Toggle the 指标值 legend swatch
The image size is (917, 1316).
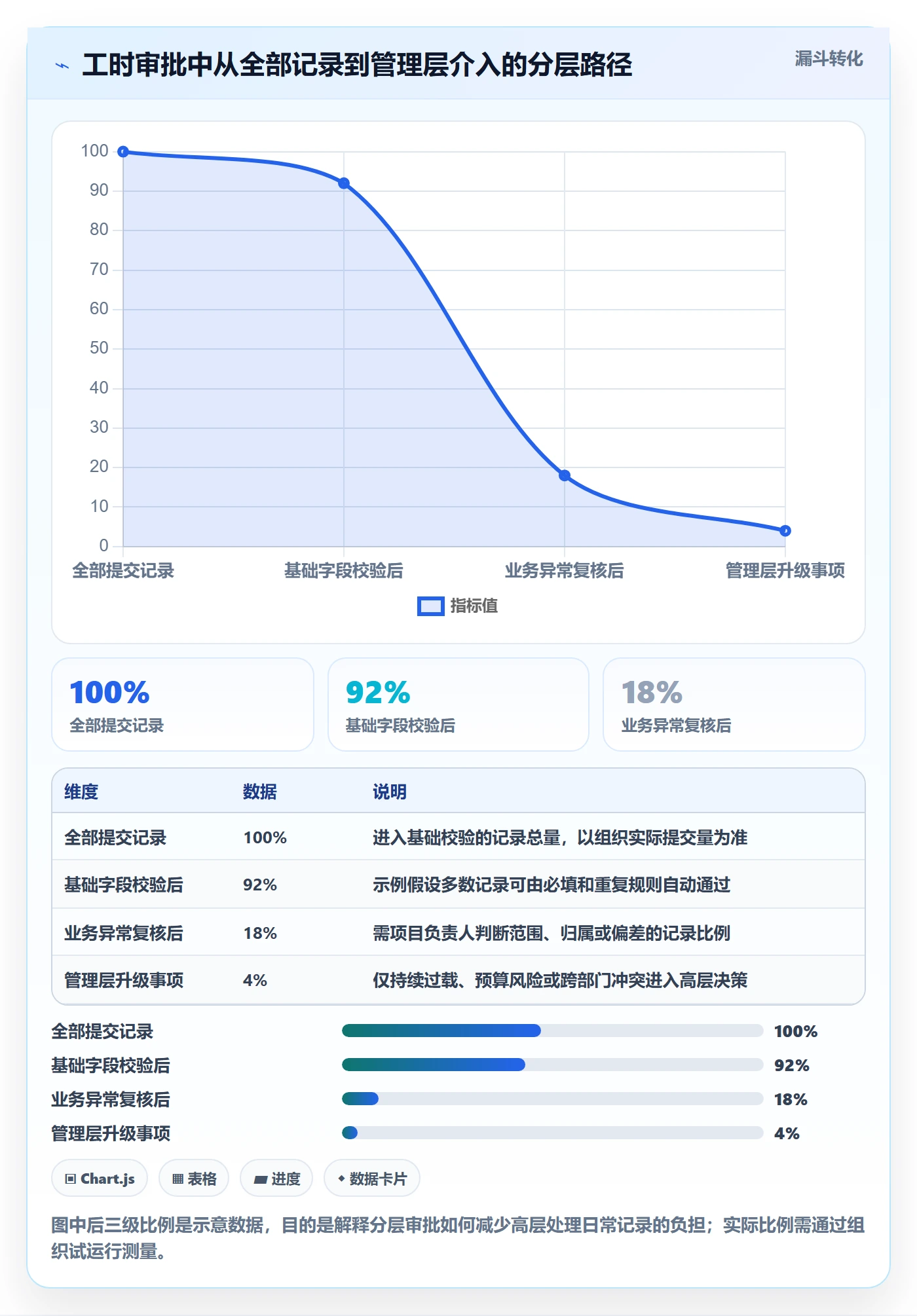click(x=431, y=606)
